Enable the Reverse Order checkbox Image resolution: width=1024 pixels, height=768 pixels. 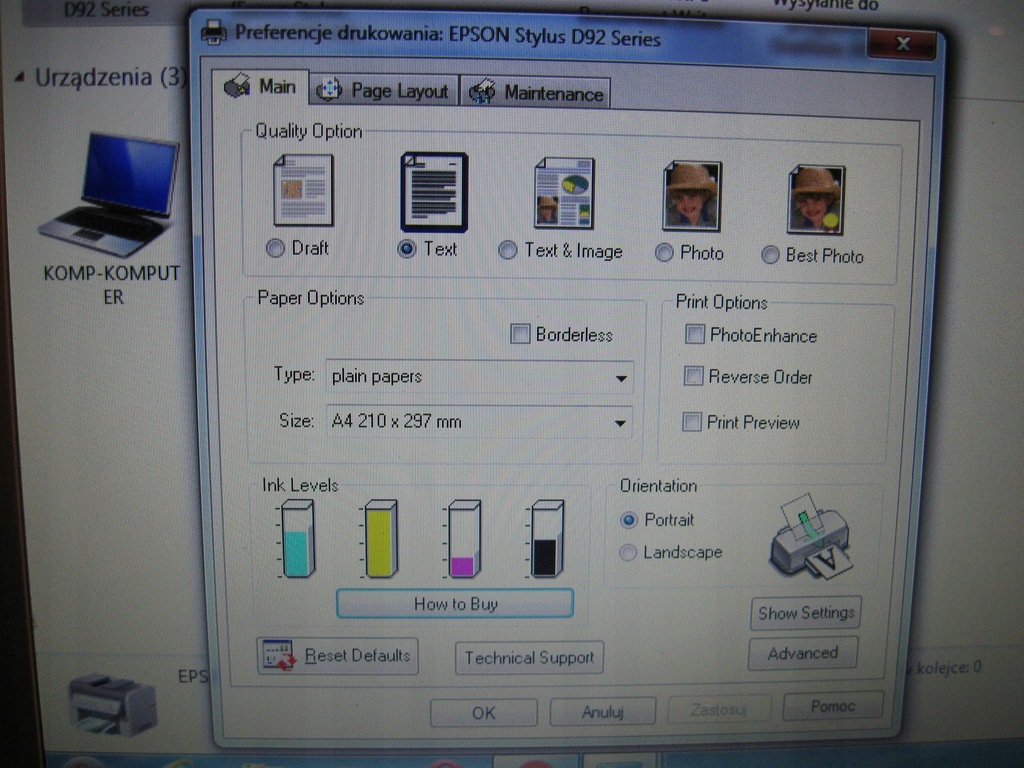(x=693, y=376)
